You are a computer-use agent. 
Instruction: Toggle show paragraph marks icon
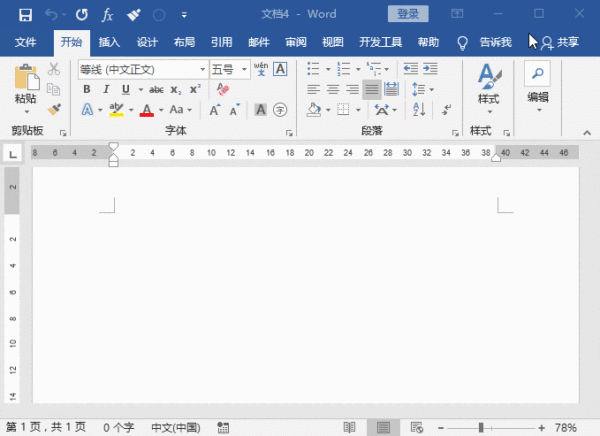[446, 110]
